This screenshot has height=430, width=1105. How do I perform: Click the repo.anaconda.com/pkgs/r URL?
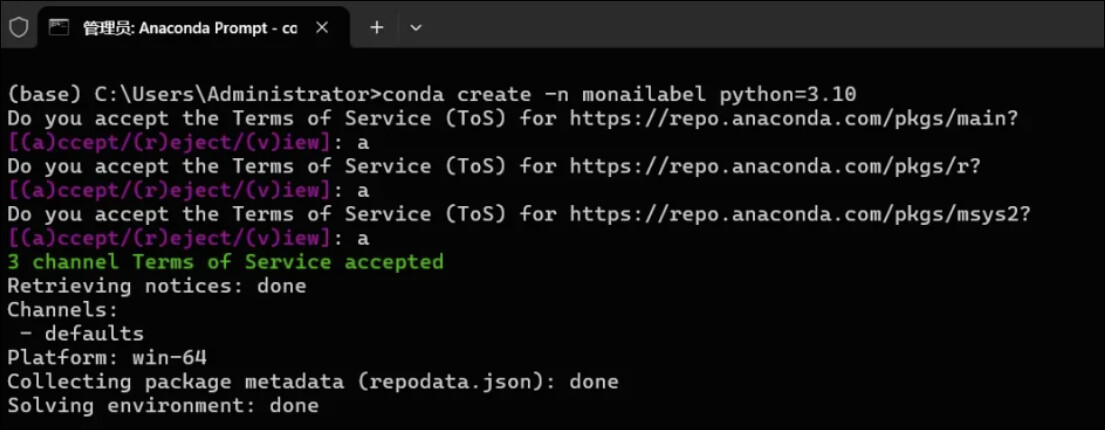click(x=775, y=166)
